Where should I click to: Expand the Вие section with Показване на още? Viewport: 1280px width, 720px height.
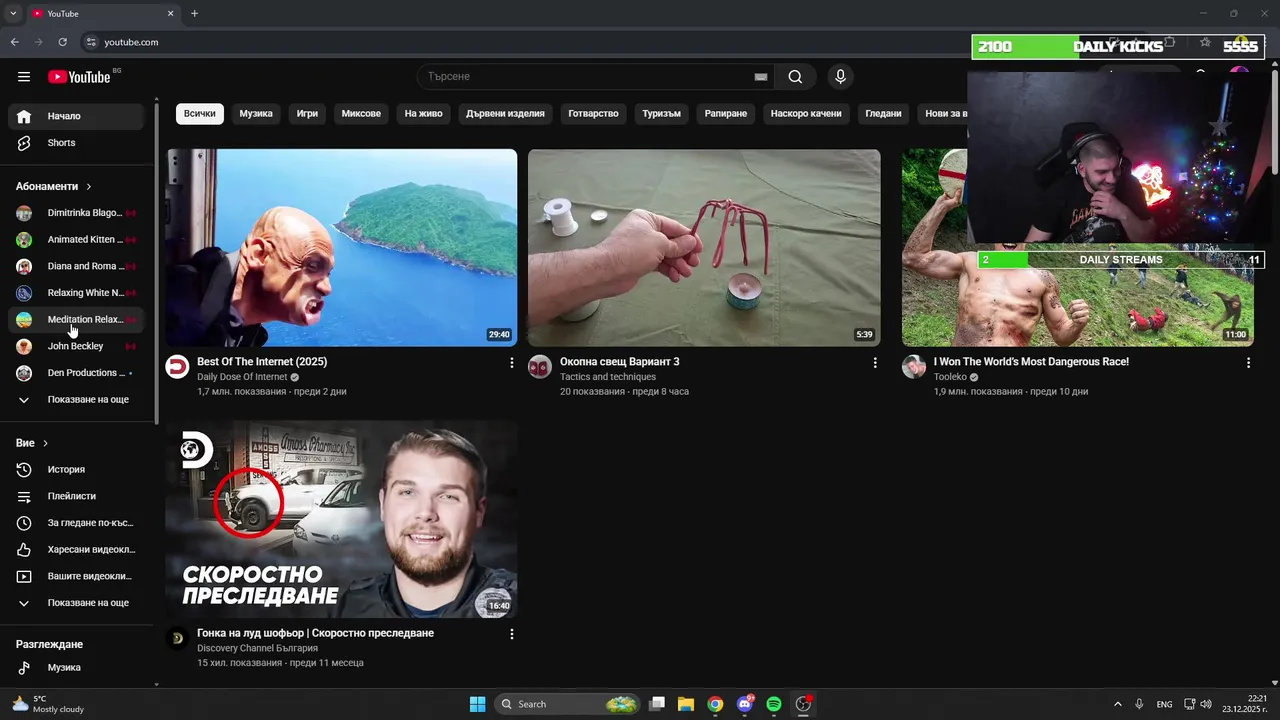(76, 603)
